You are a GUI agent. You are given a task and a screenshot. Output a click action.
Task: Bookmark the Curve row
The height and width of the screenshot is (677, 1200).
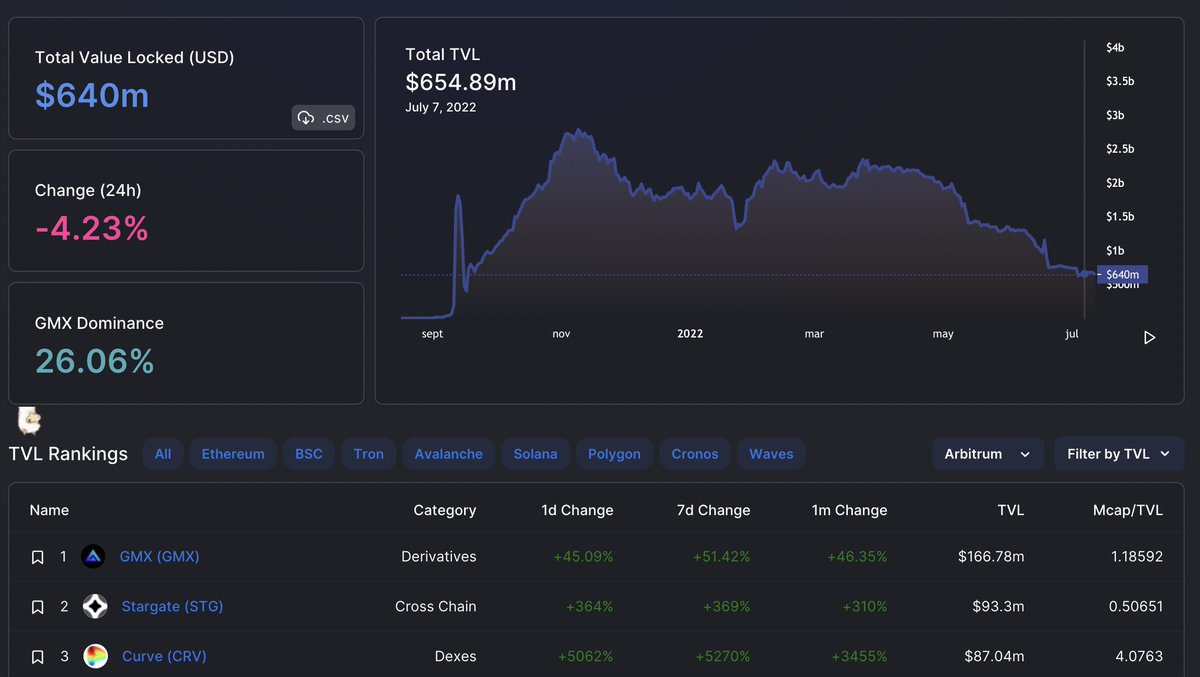(37, 656)
